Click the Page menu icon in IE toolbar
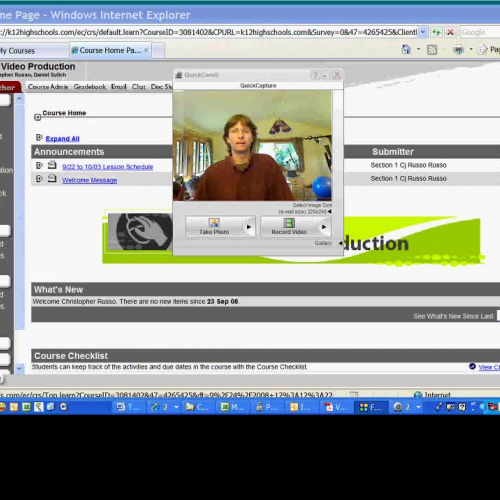This screenshot has height=500, width=500. pos(483,50)
